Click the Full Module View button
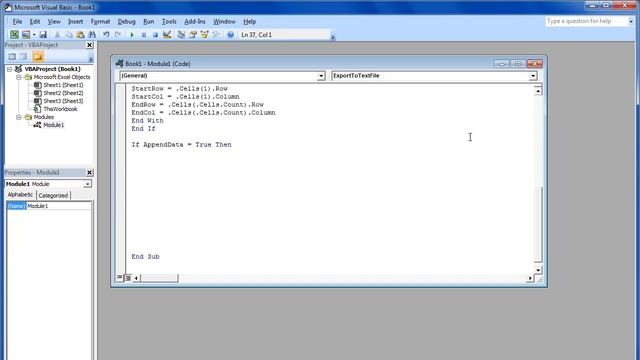This screenshot has width=640, height=360. pyautogui.click(x=128, y=278)
